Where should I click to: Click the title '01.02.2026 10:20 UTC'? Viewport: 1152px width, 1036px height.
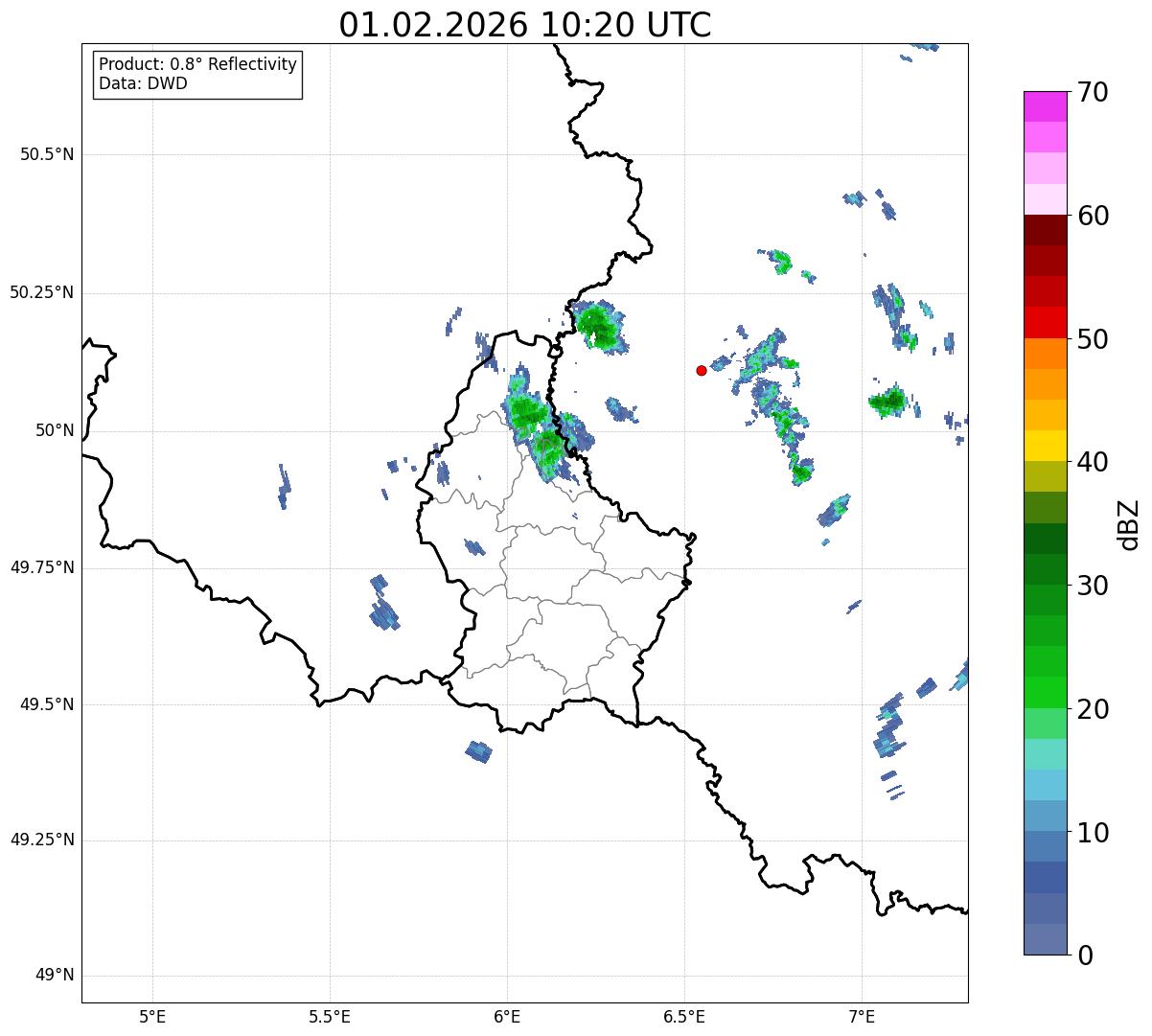pos(525,25)
